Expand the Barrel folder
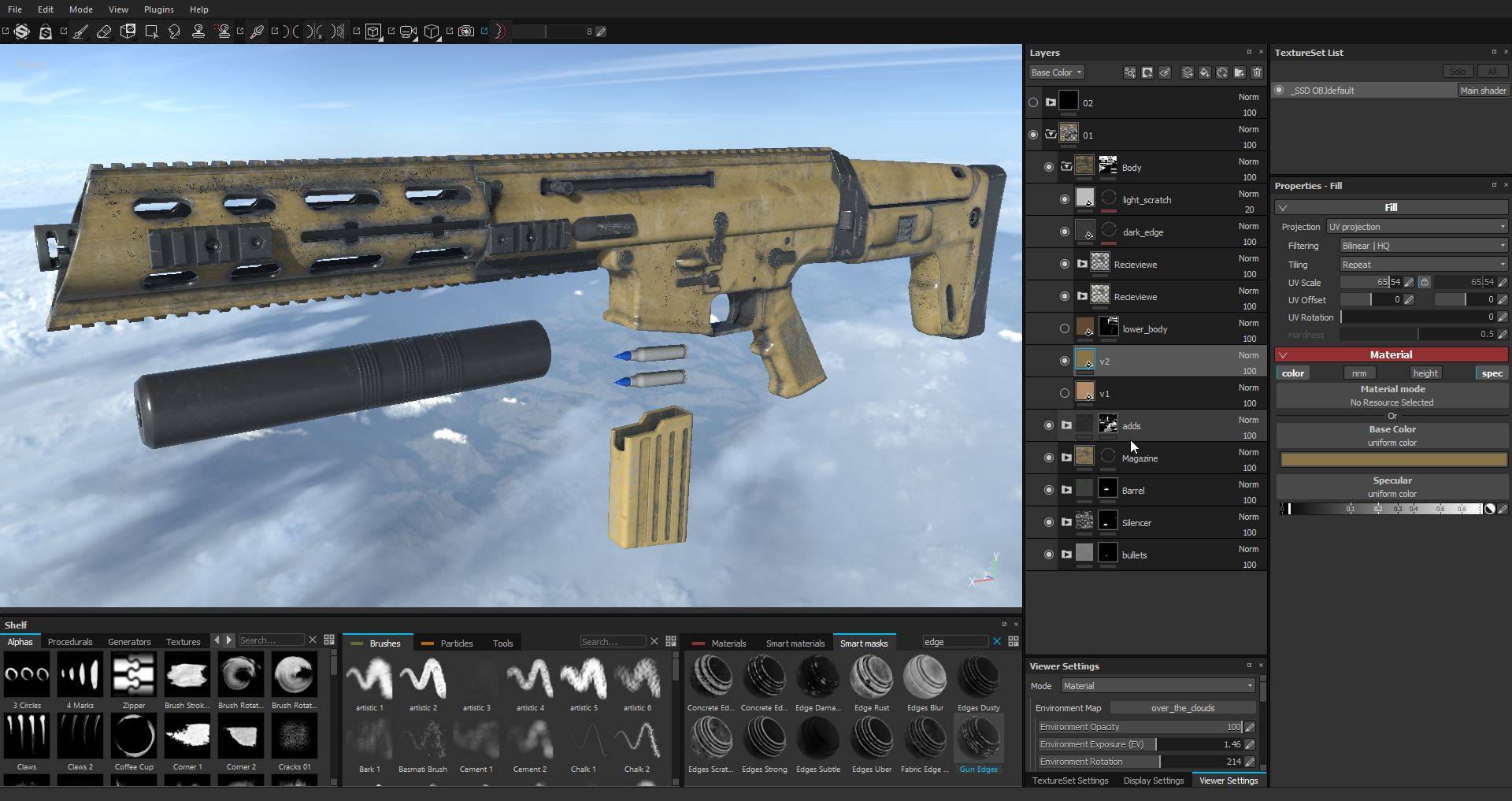Image resolution: width=1512 pixels, height=801 pixels. (x=1066, y=490)
